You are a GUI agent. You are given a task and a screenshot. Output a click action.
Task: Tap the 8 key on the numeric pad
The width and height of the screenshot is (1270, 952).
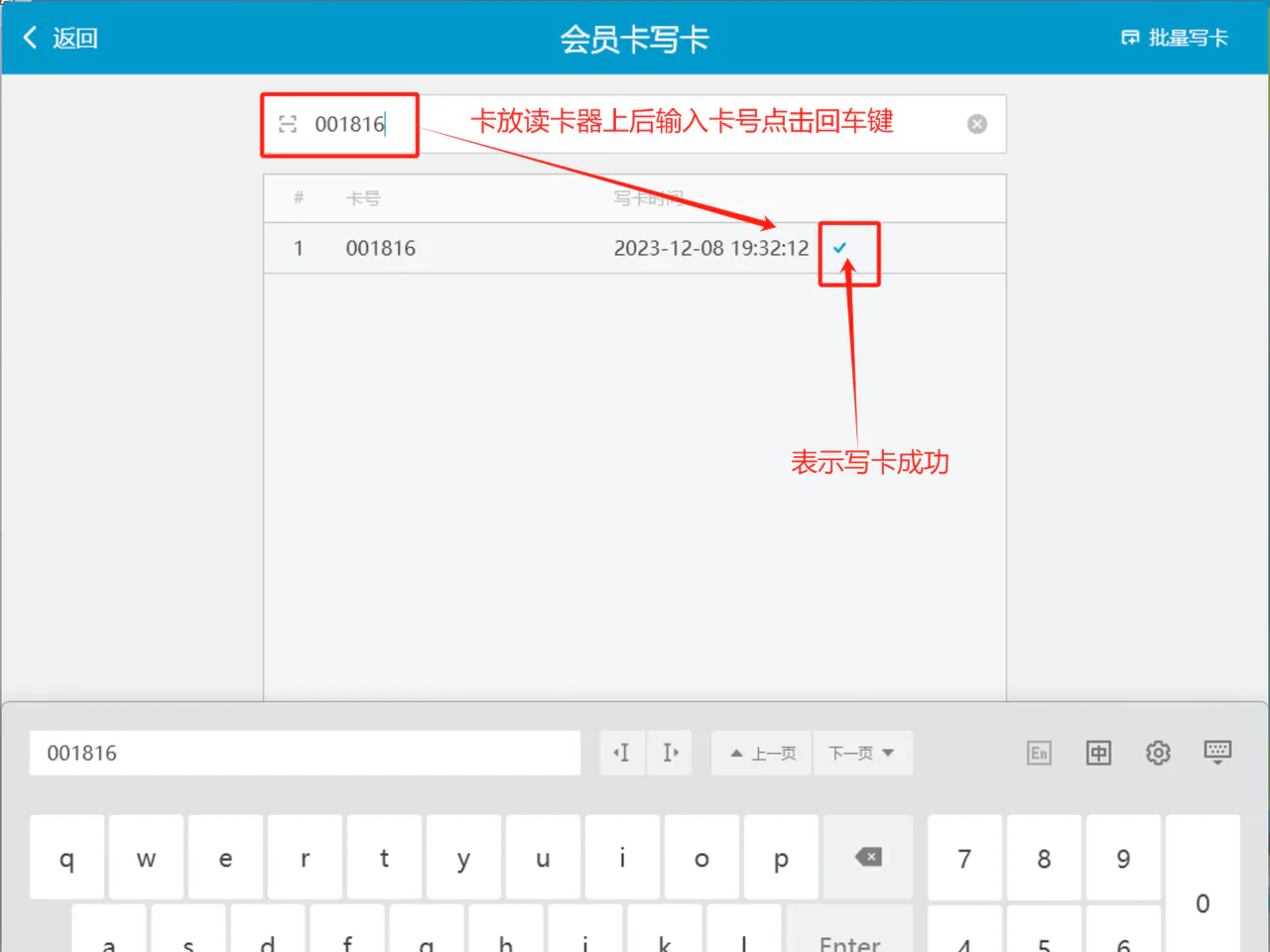click(x=1044, y=857)
